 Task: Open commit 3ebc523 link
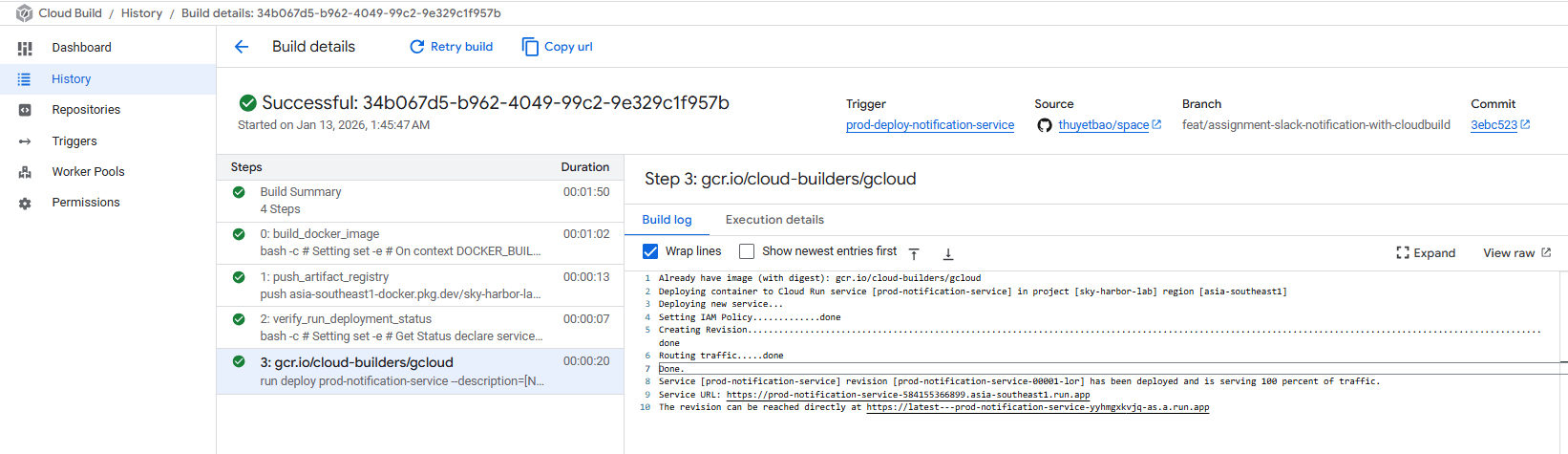1494,125
